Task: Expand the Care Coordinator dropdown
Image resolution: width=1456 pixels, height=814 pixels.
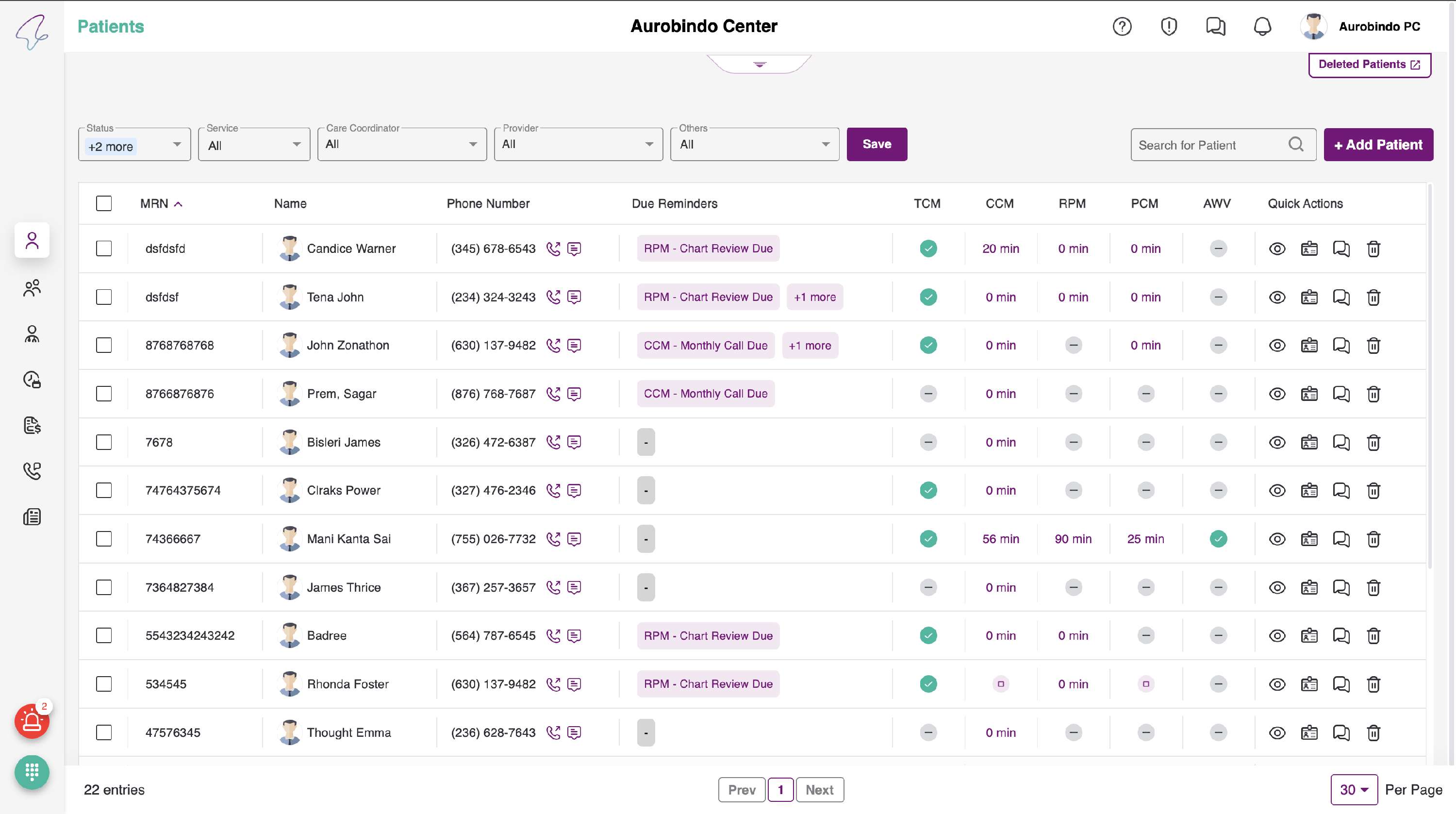Action: (401, 145)
